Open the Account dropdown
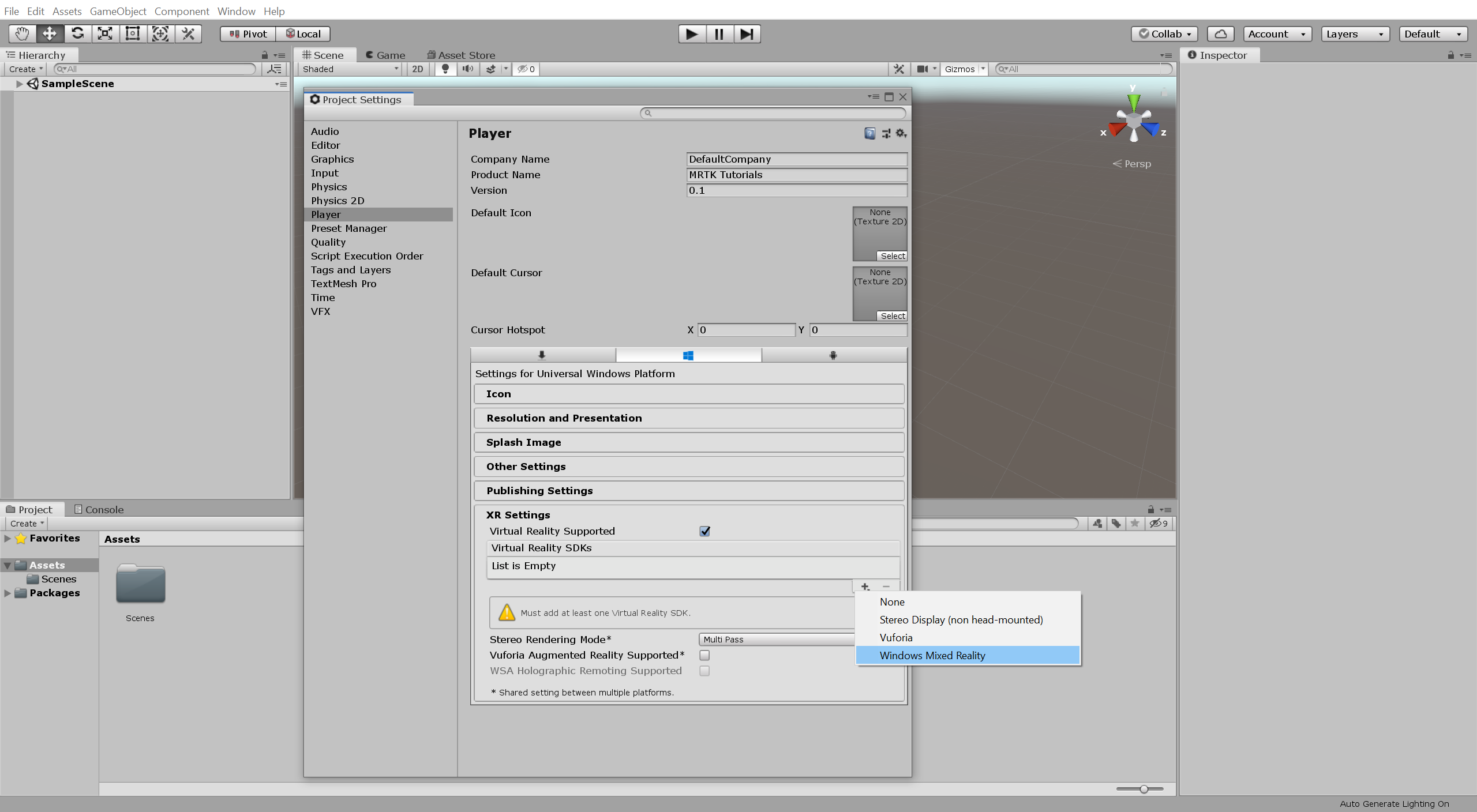 [x=1277, y=34]
